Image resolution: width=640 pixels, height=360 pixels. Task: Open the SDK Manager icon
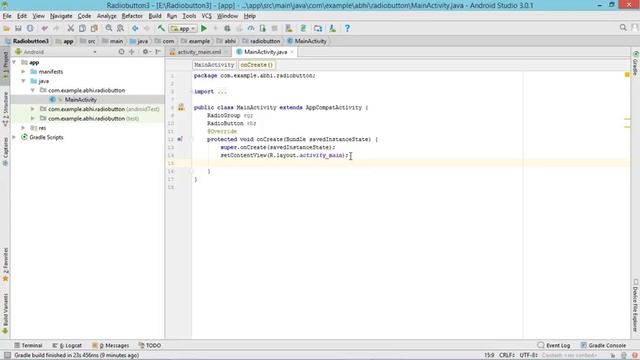point(333,29)
